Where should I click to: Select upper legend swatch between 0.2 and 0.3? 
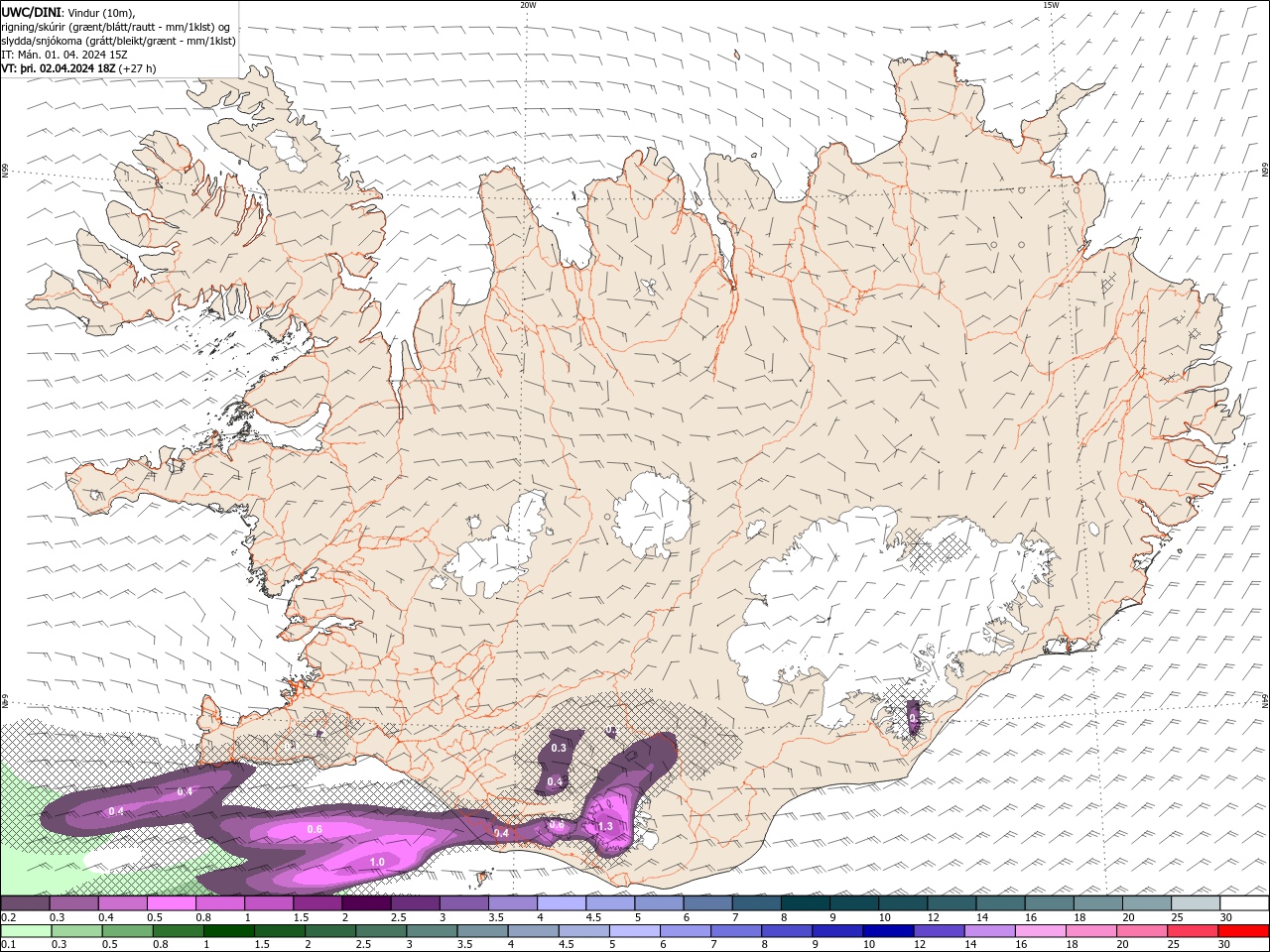click(25, 903)
